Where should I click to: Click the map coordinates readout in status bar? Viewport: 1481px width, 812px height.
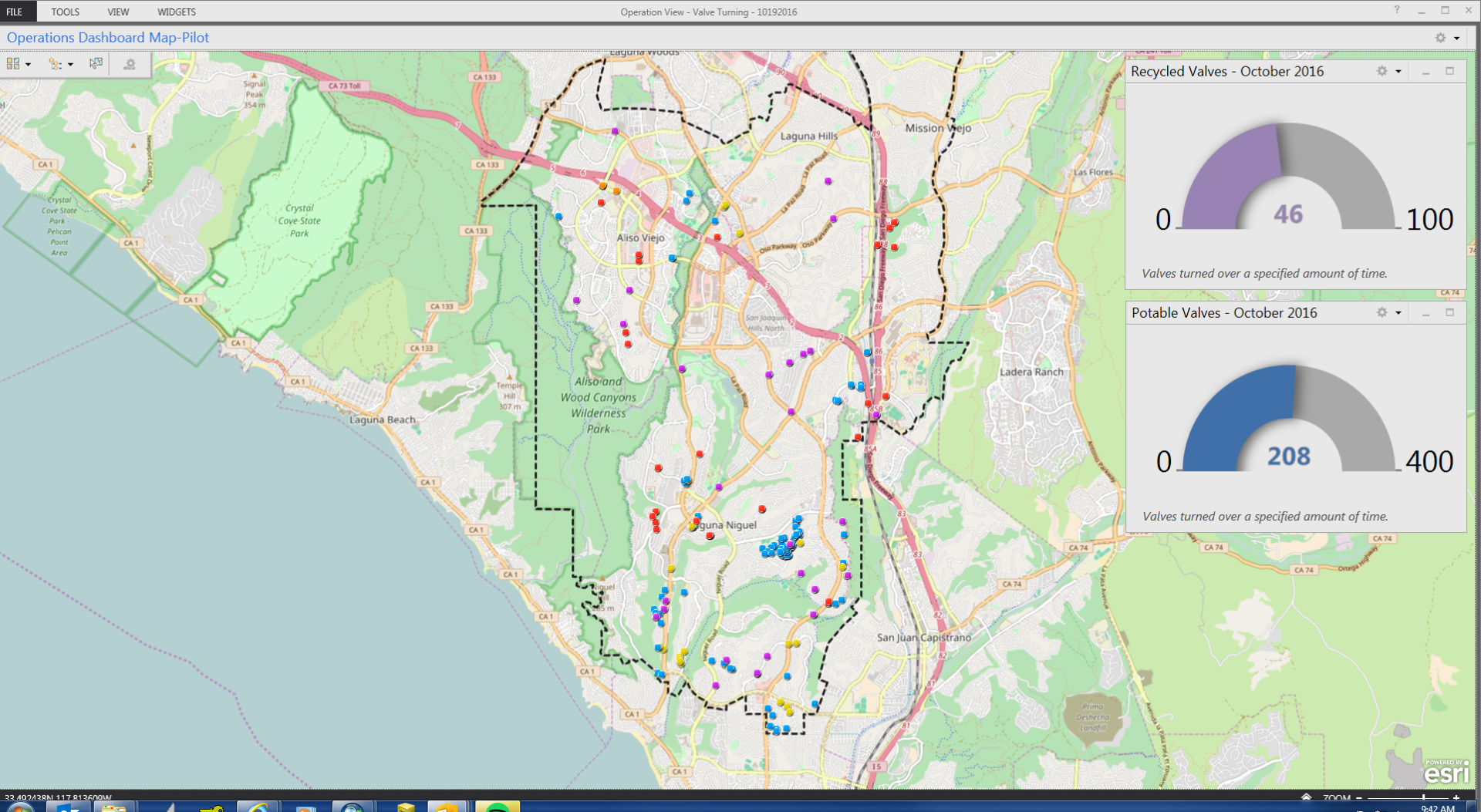click(x=59, y=797)
